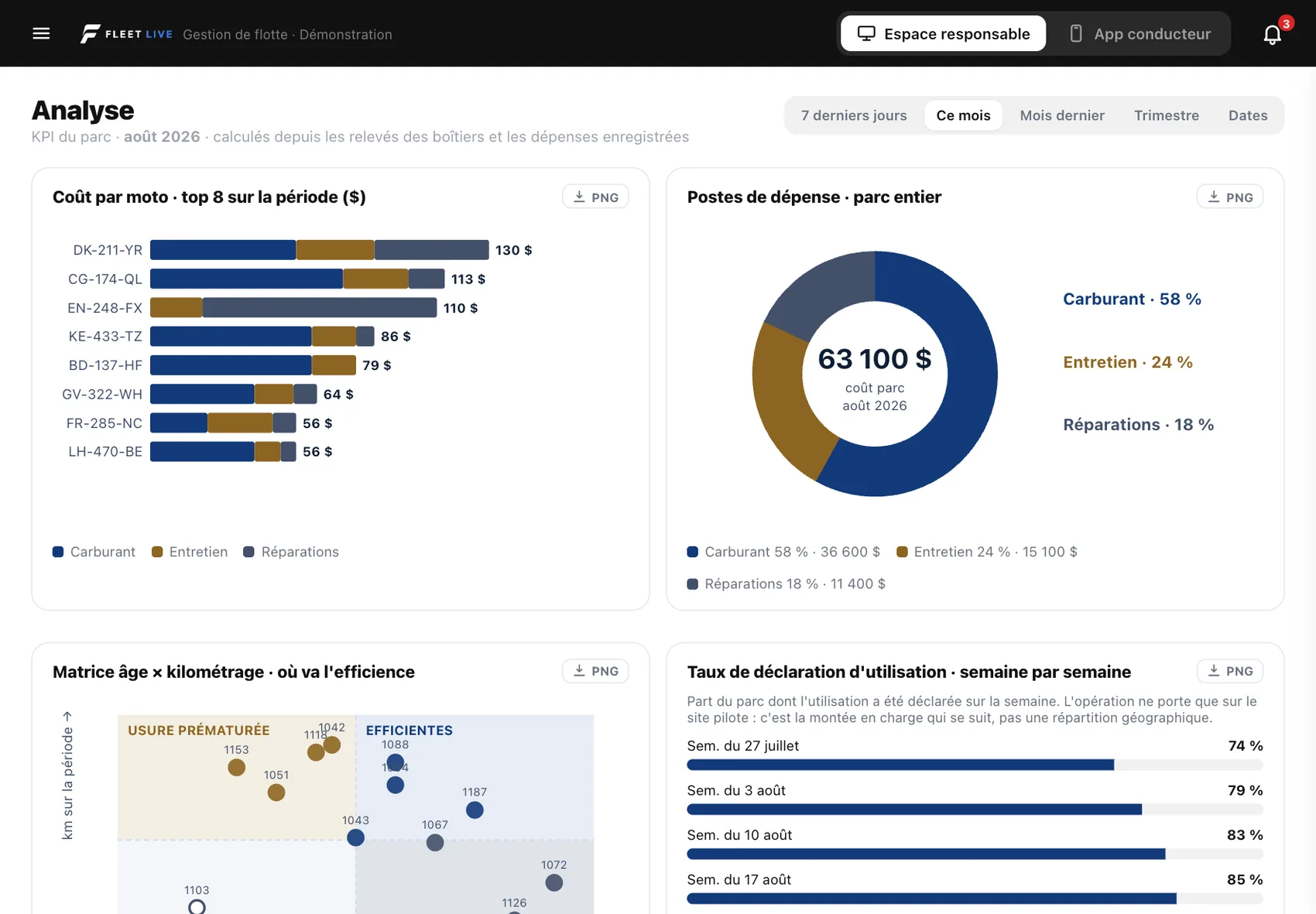Select the 7 derniers jours period
1316x914 pixels.
pyautogui.click(x=854, y=115)
